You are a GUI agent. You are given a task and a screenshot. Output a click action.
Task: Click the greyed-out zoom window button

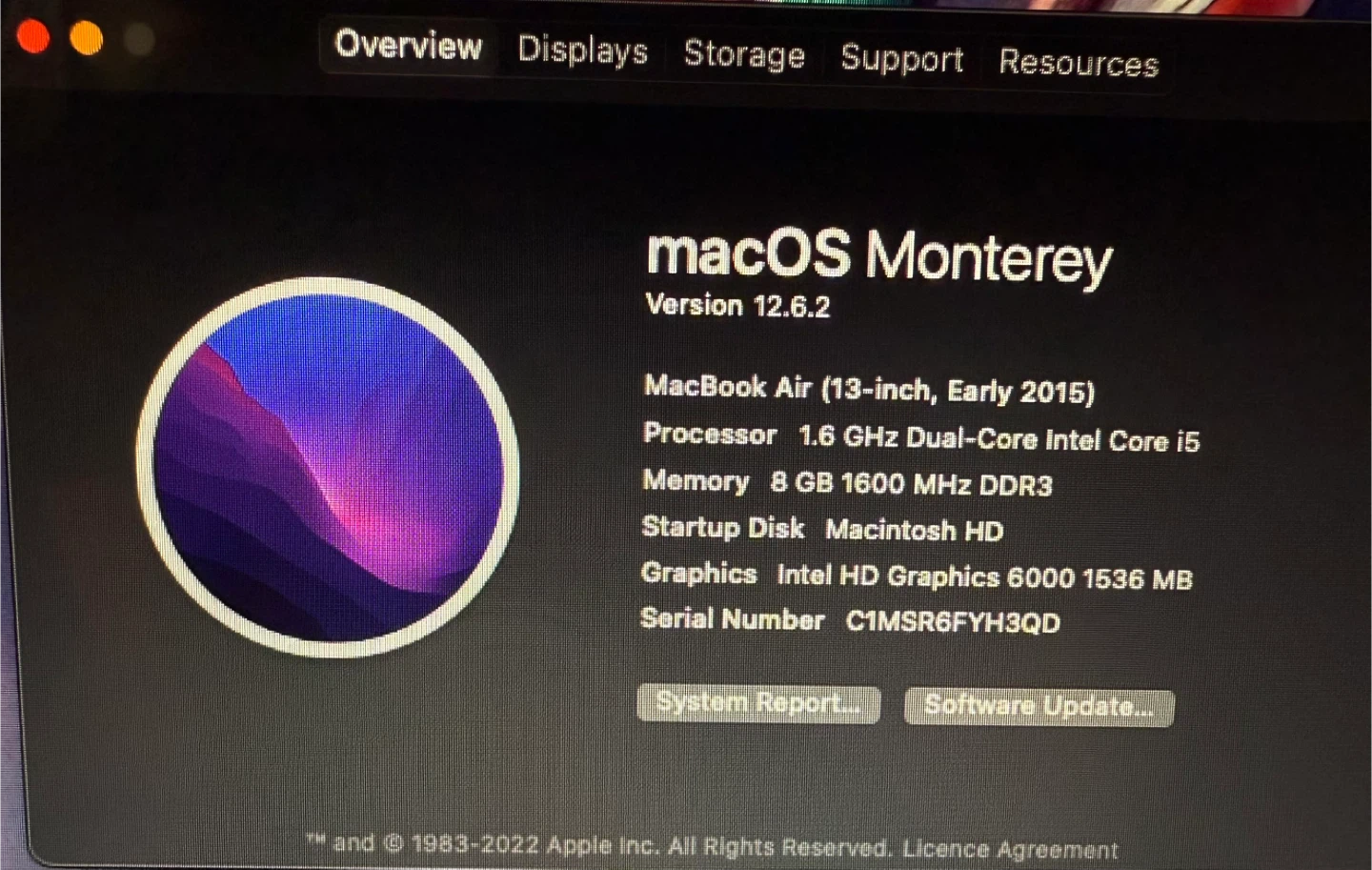coord(139,40)
